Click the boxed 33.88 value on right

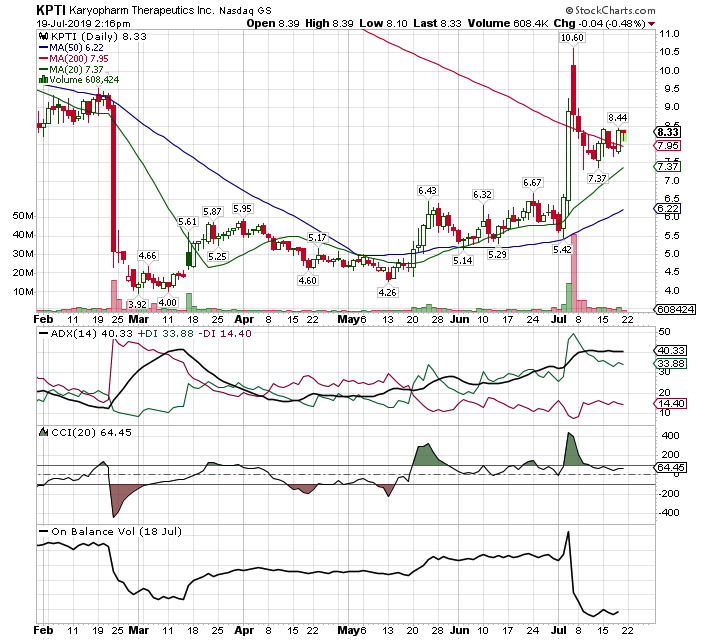pyautogui.click(x=671, y=363)
